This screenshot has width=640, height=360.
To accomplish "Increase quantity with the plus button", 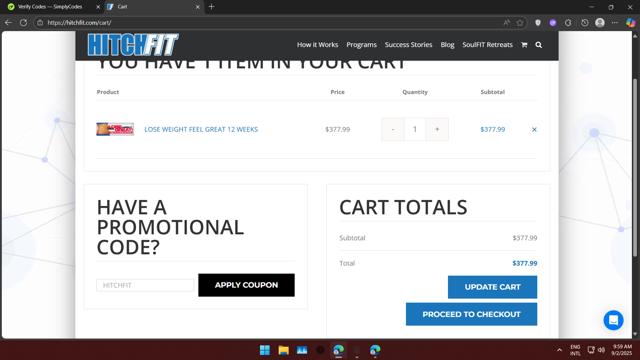I will click(437, 129).
